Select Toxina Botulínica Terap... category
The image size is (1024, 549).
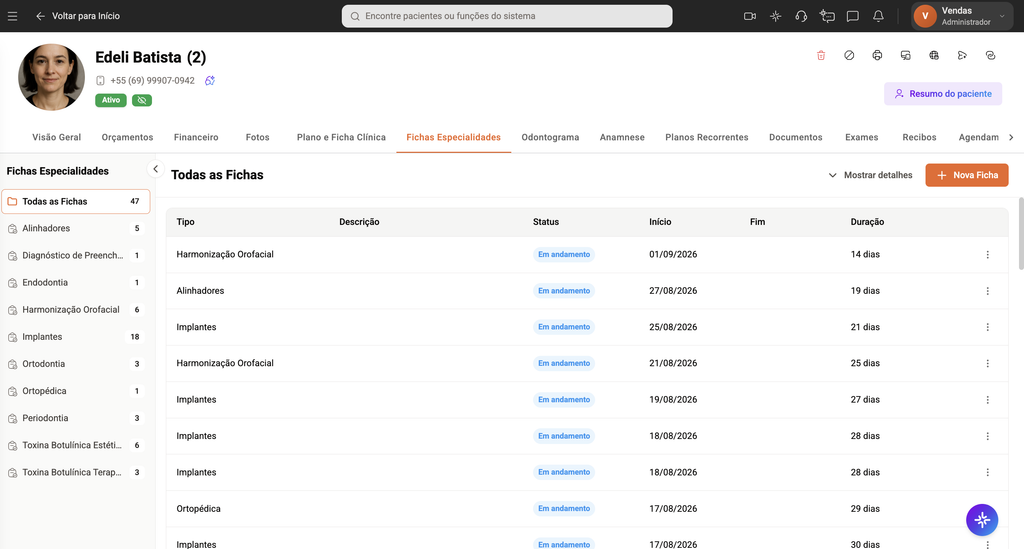pos(76,473)
